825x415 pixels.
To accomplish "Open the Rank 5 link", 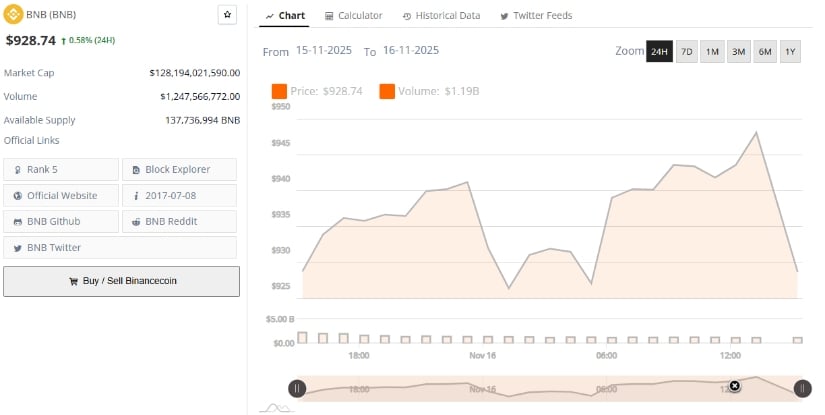I will [60, 169].
